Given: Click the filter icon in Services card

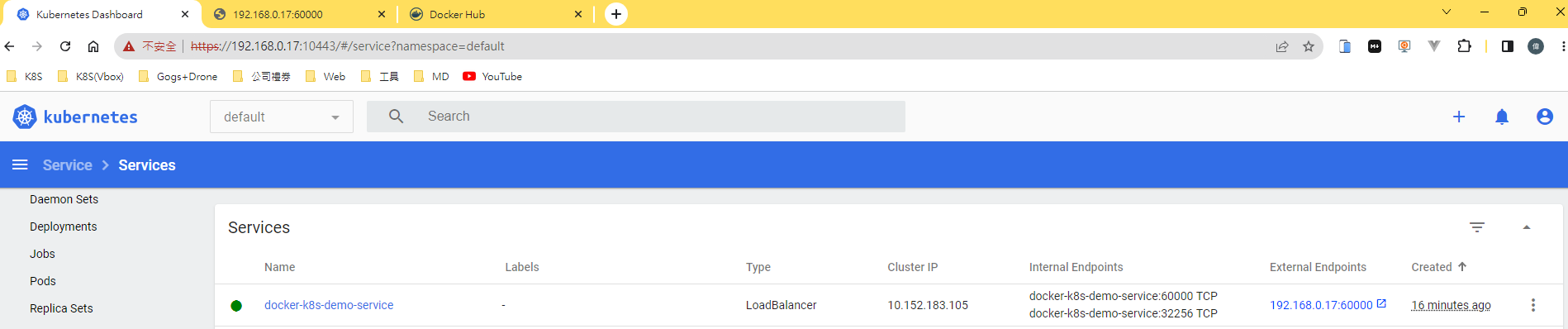Looking at the screenshot, I should 1477,227.
